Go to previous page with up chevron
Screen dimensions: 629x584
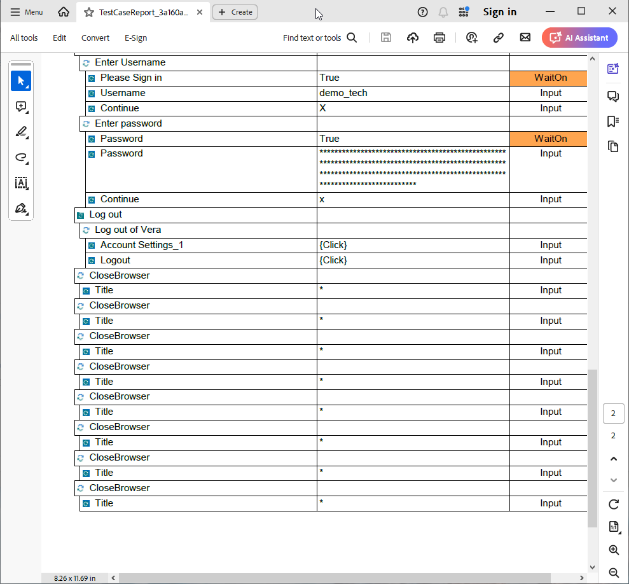click(x=613, y=458)
